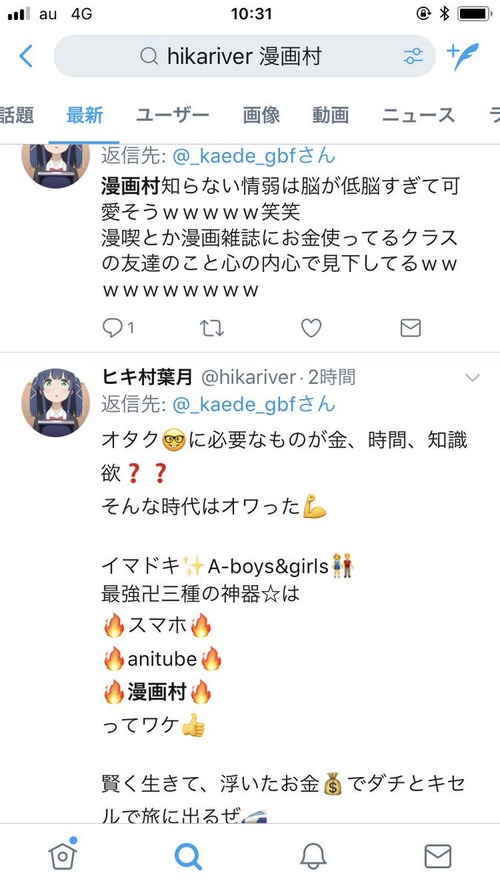Switch to the ユーザー tab

coord(173,115)
